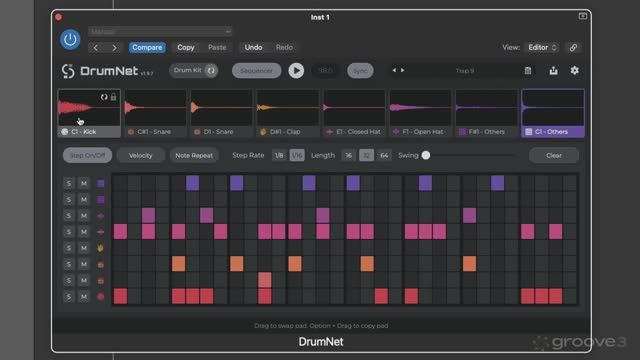Viewport: 640px width, 360px height.
Task: Click the clap row hand icon
Action: [x=101, y=248]
